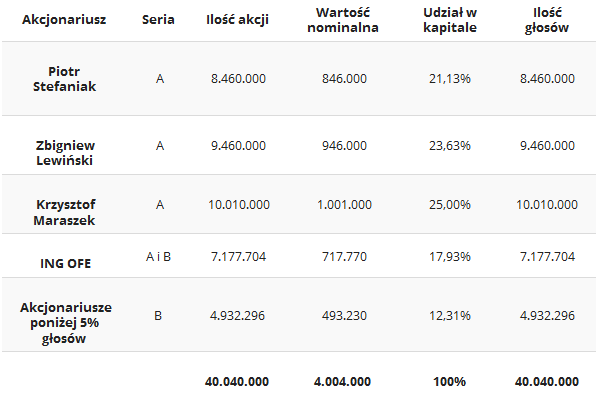Select the Wartość nominalna header
The image size is (598, 398).
click(x=343, y=20)
